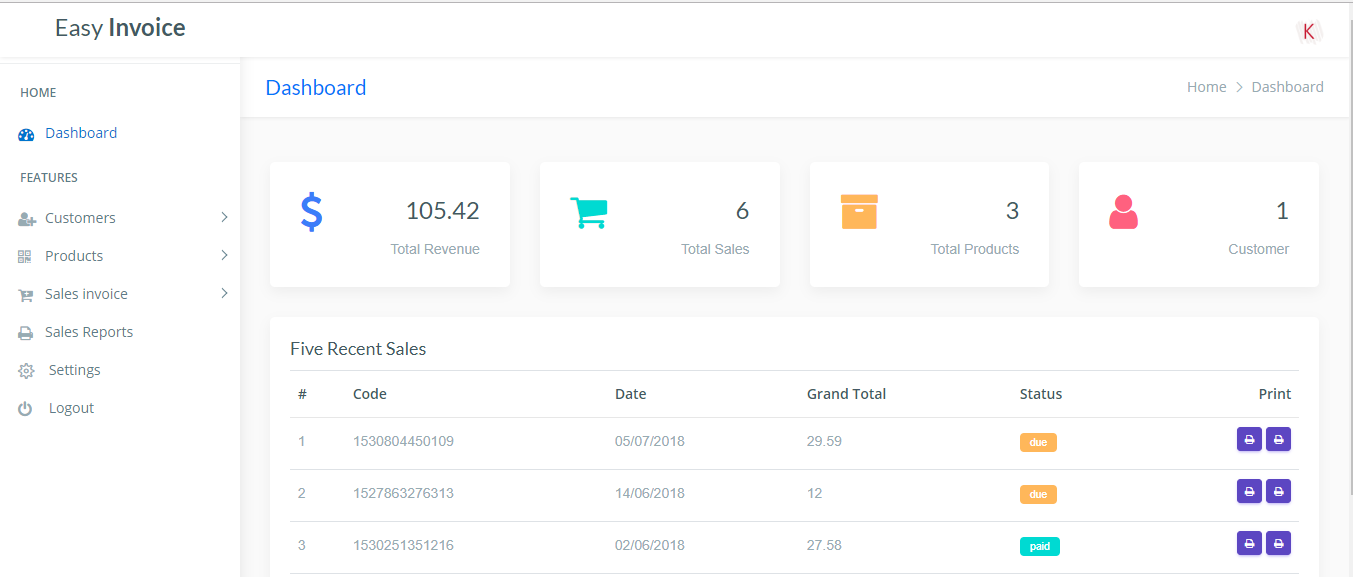Image resolution: width=1353 pixels, height=577 pixels.
Task: Click the Sales invoice cart icon in sidebar
Action: [26, 295]
